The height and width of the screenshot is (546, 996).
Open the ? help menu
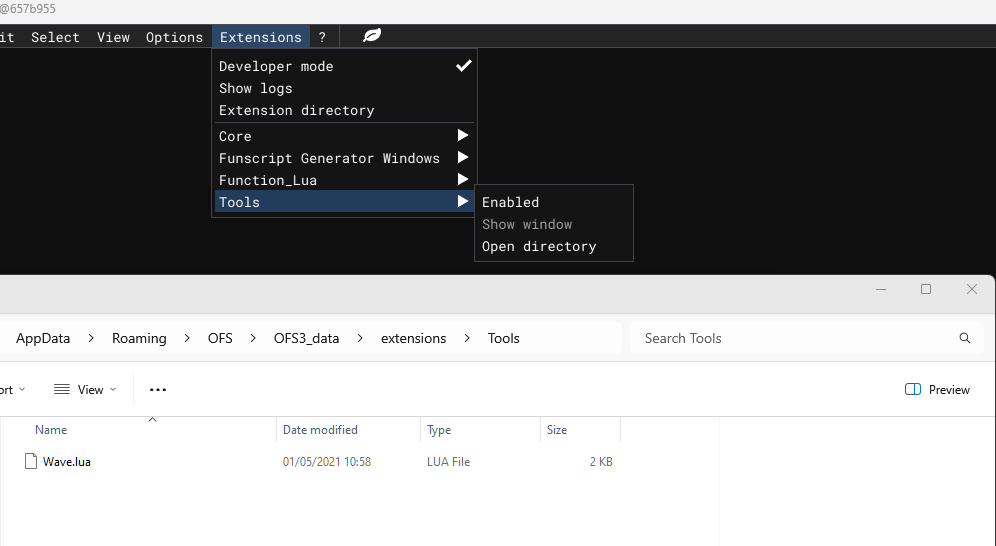coord(322,37)
